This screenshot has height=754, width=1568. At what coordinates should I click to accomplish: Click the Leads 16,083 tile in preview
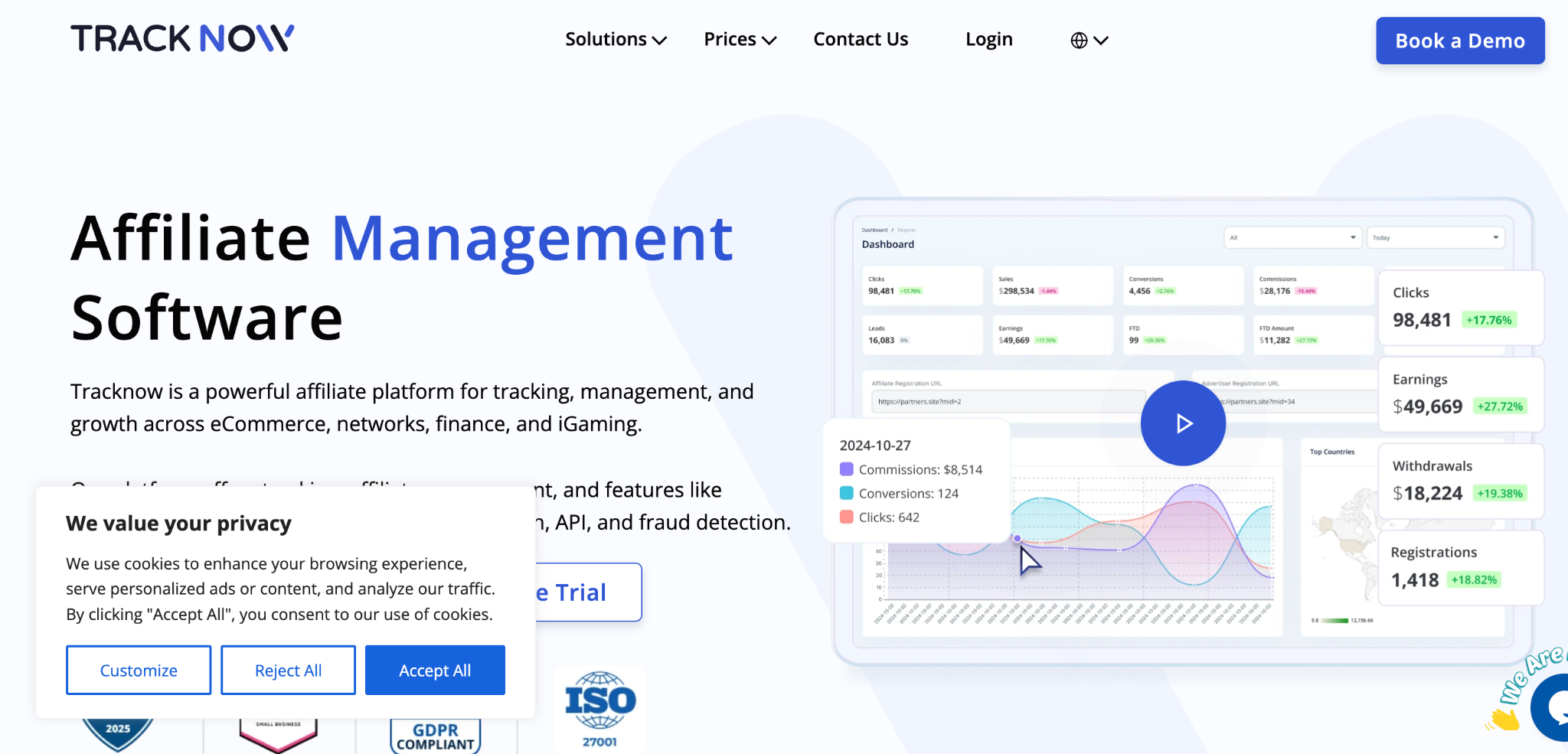pos(923,335)
